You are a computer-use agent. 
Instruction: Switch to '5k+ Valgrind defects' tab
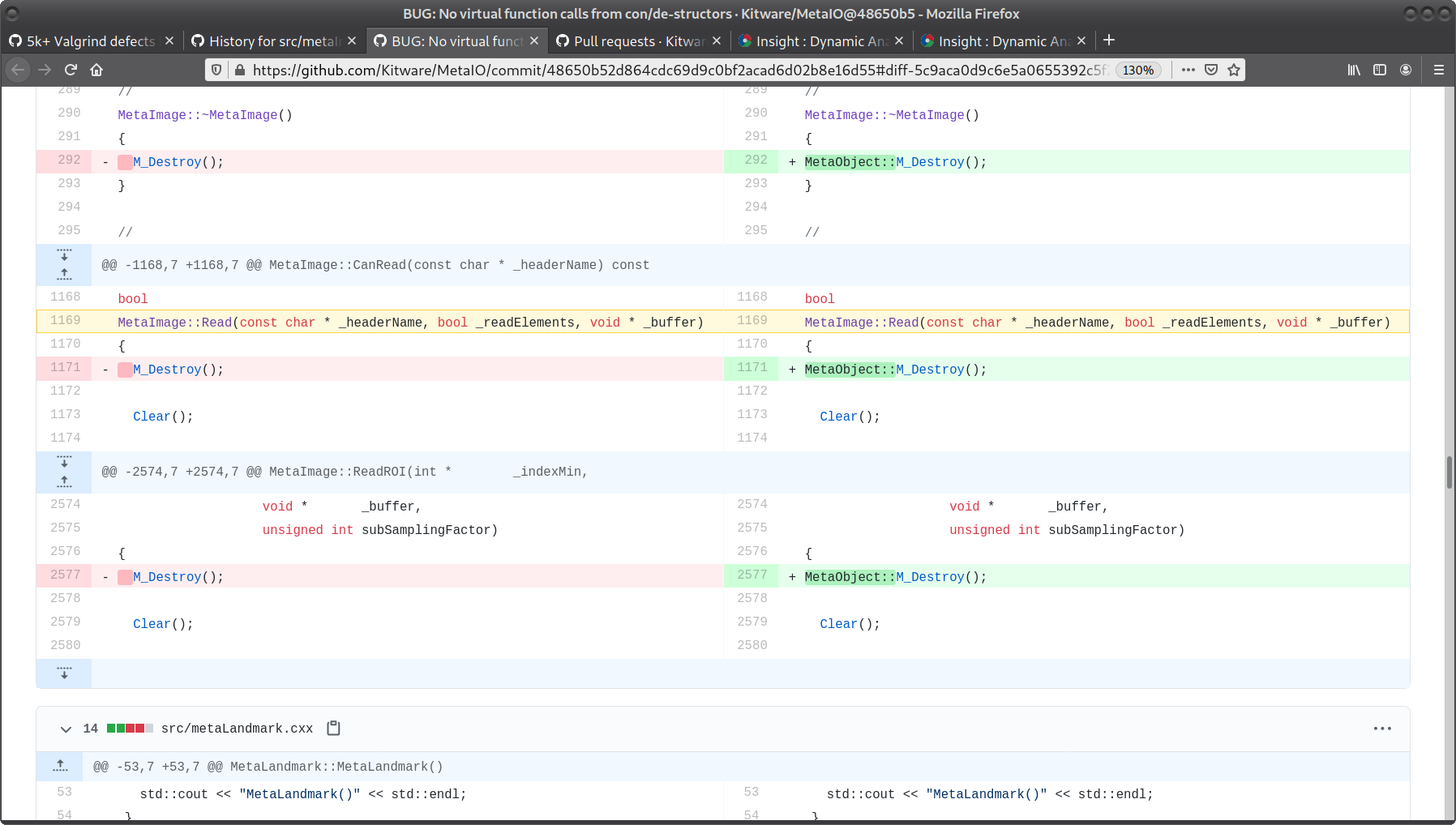point(91,41)
